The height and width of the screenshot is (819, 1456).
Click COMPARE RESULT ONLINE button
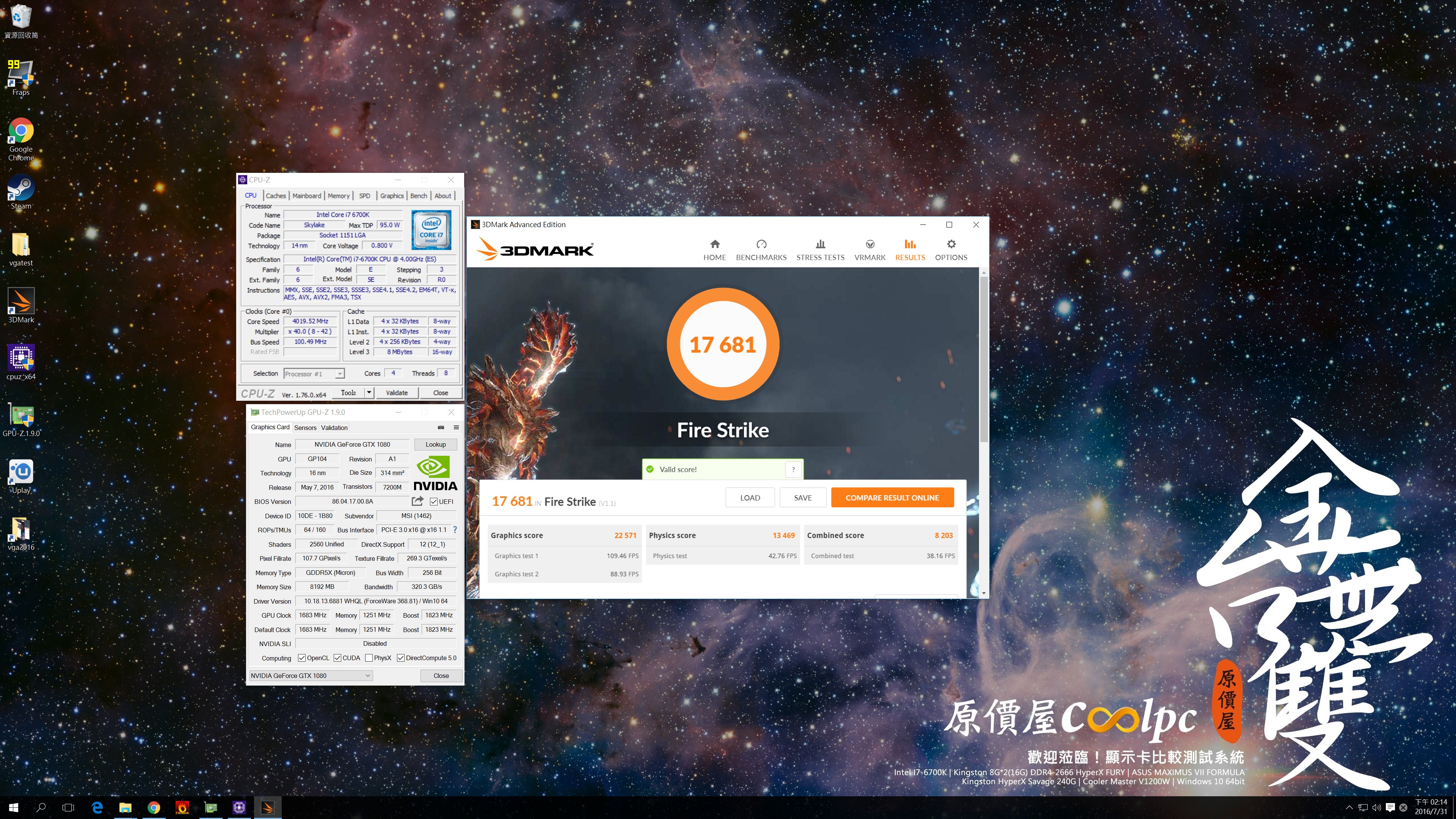point(892,497)
